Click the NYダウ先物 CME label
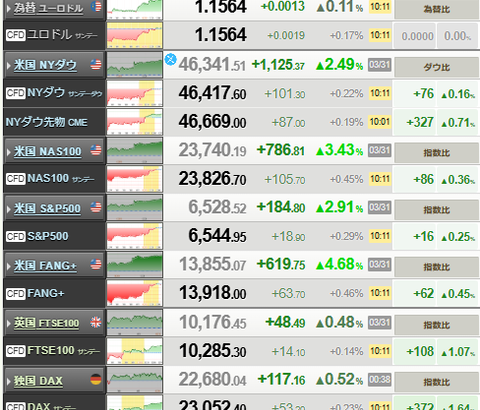Viewport: 480px width, 410px height. click(47, 122)
